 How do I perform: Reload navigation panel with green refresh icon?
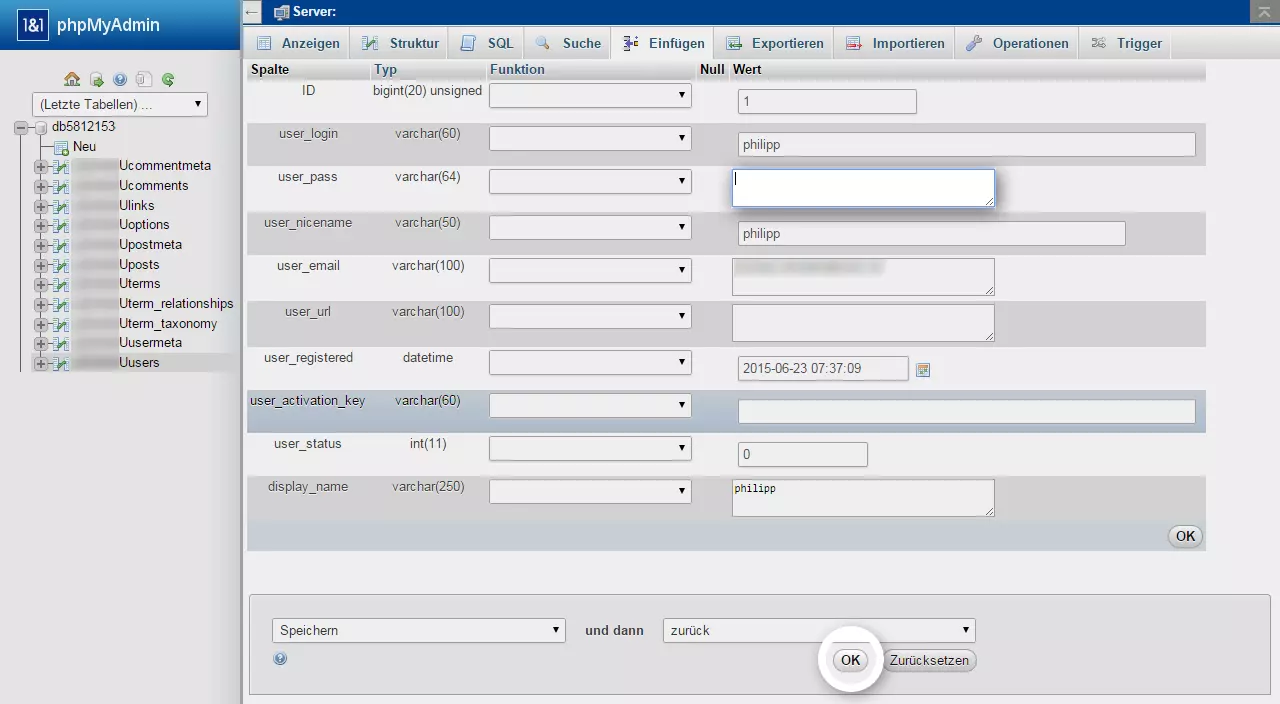[x=168, y=79]
